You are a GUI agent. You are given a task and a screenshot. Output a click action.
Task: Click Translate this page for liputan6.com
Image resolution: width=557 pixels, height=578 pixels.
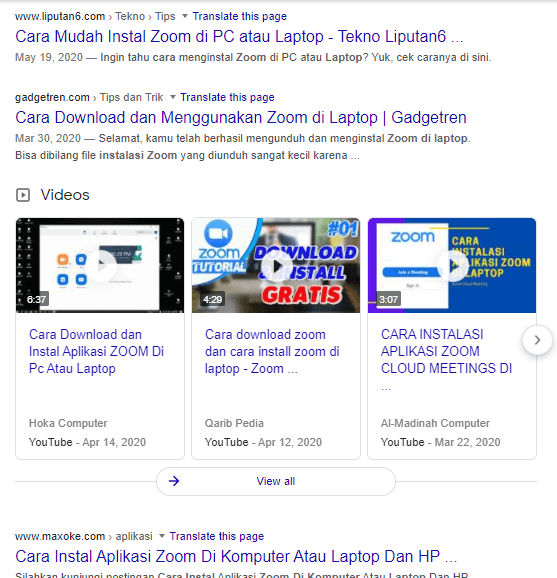[239, 16]
